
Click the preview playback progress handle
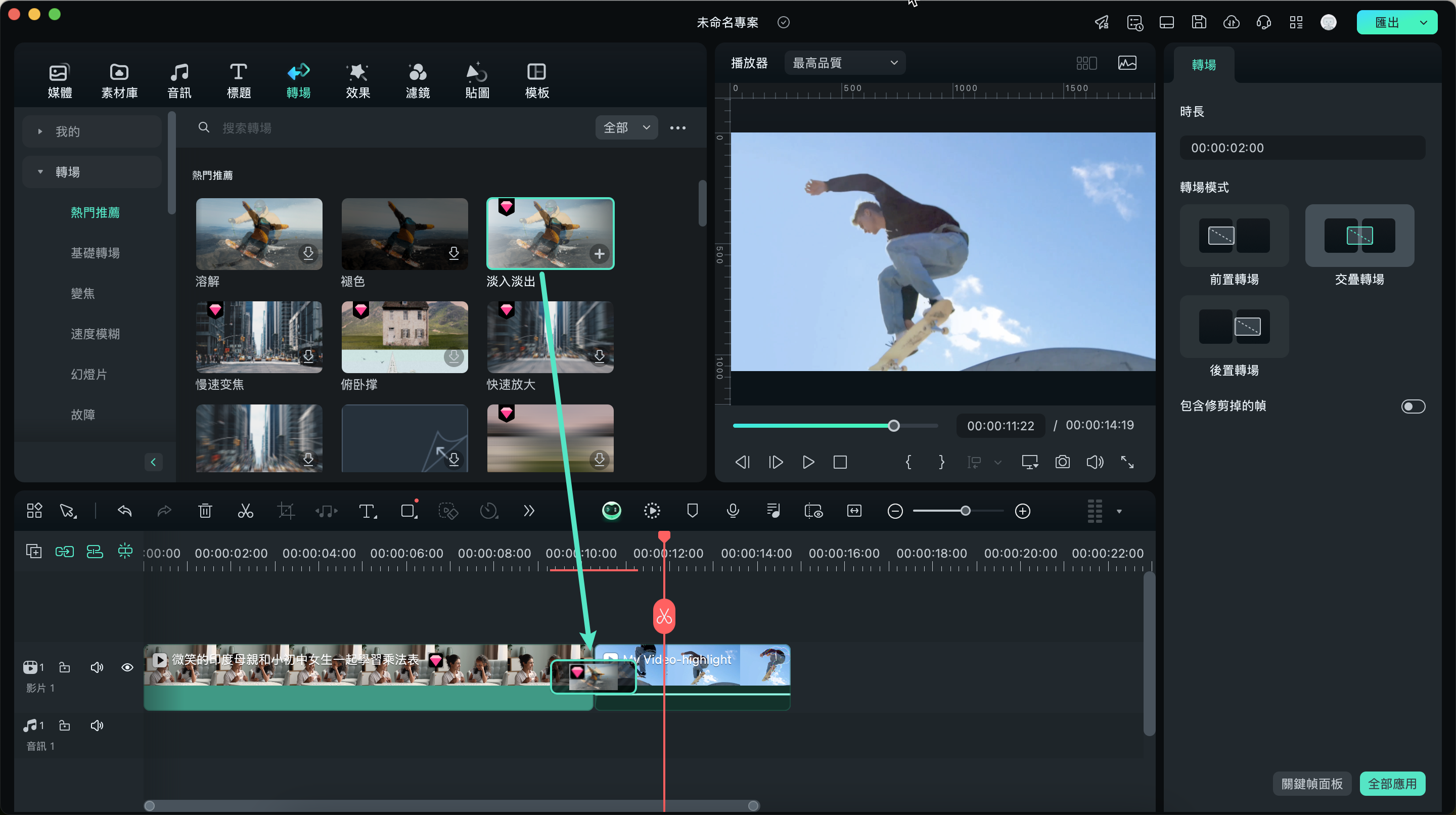pyautogui.click(x=894, y=426)
